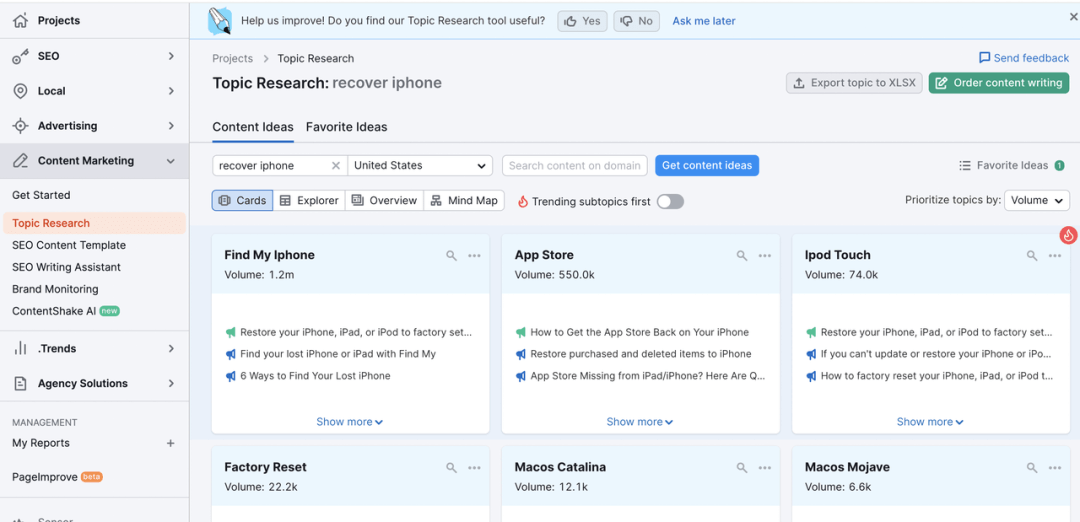Click the thumbs-down No feedback button

coord(636,21)
